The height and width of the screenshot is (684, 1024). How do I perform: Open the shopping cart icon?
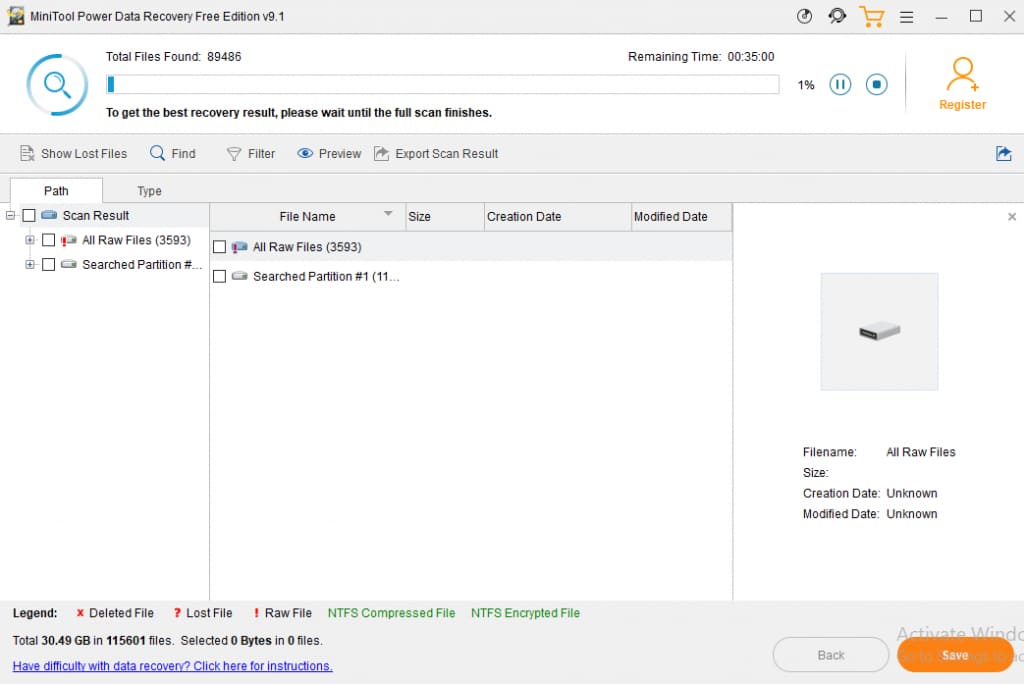(x=872, y=16)
